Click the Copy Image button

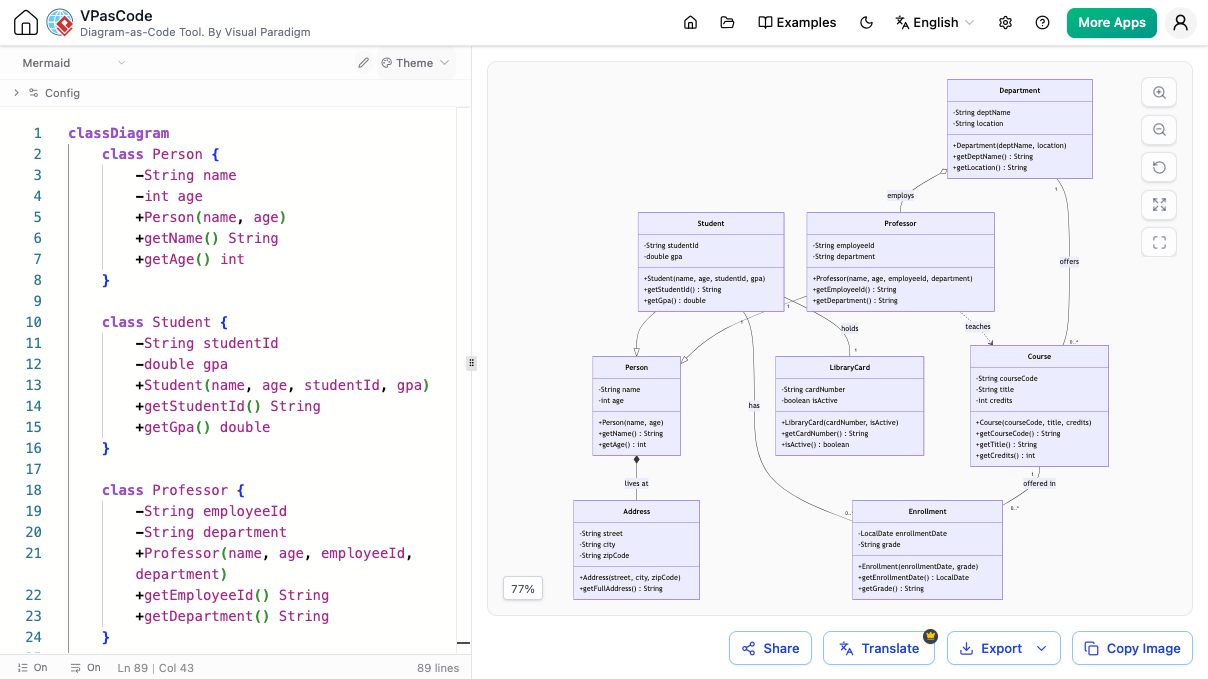tap(1132, 648)
